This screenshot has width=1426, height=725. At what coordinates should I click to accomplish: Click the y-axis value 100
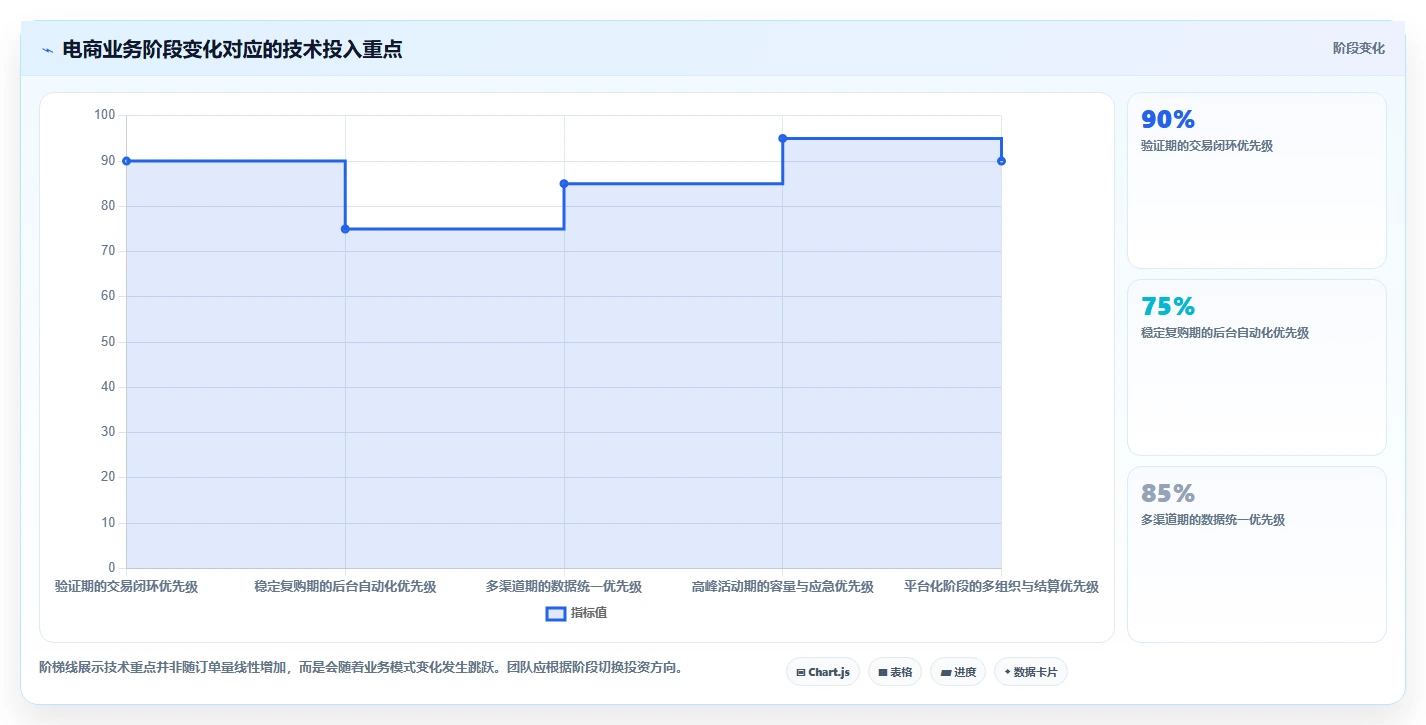click(105, 115)
